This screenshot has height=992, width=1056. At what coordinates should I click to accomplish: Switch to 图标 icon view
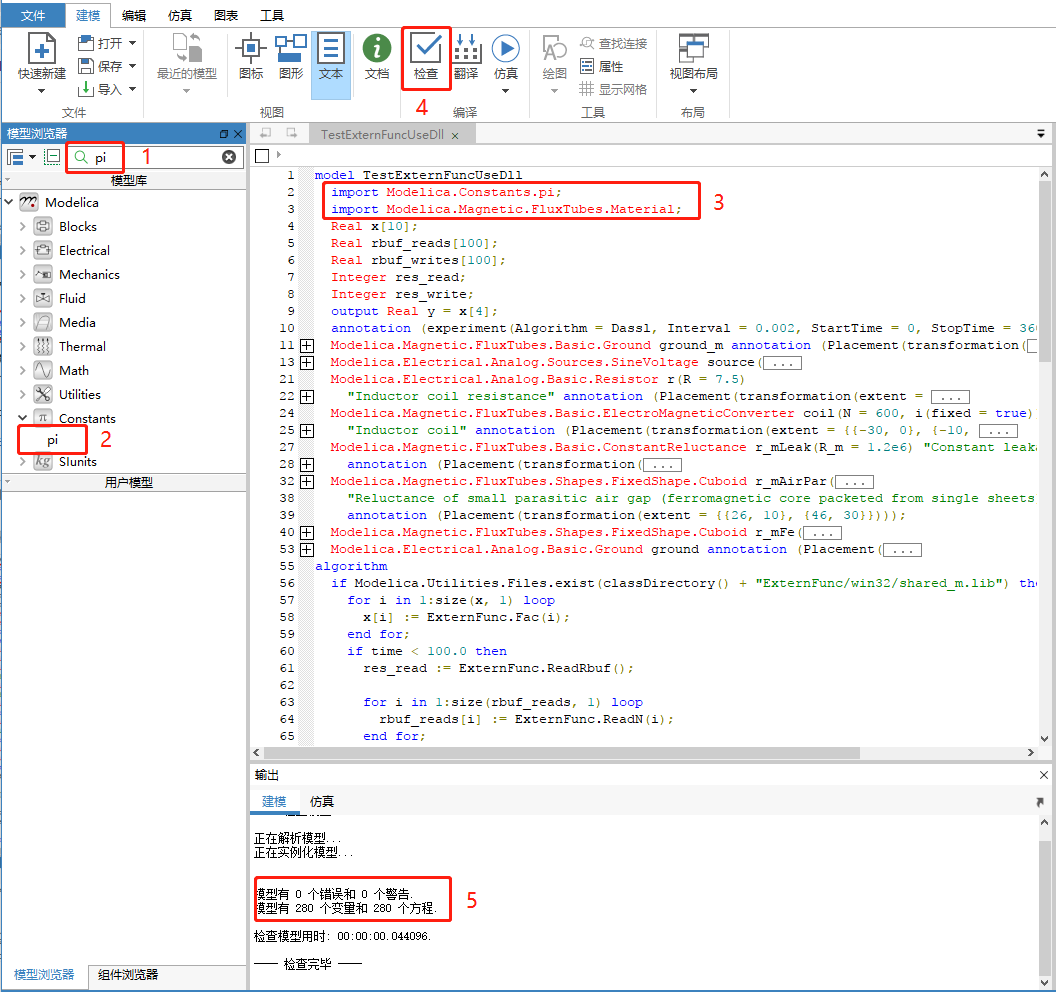click(251, 57)
